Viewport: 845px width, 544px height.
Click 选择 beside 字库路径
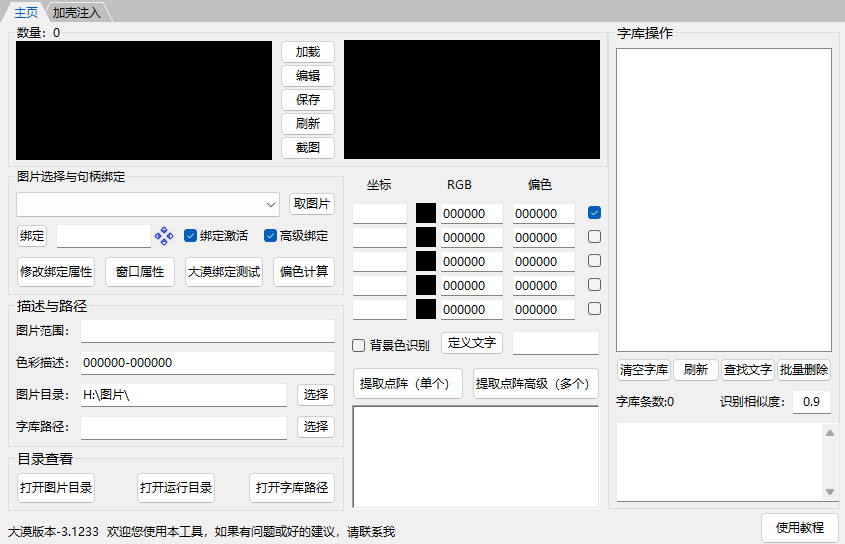316,427
